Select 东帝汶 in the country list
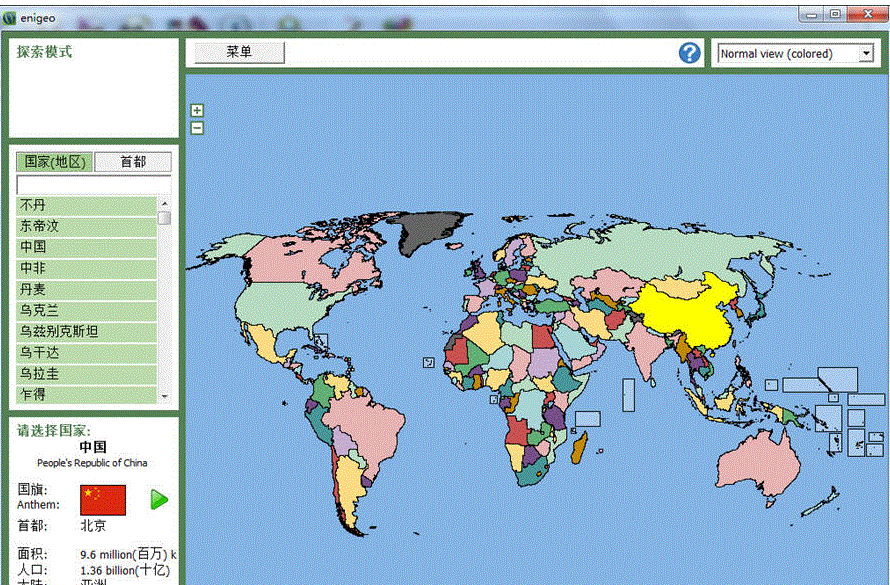 point(86,226)
